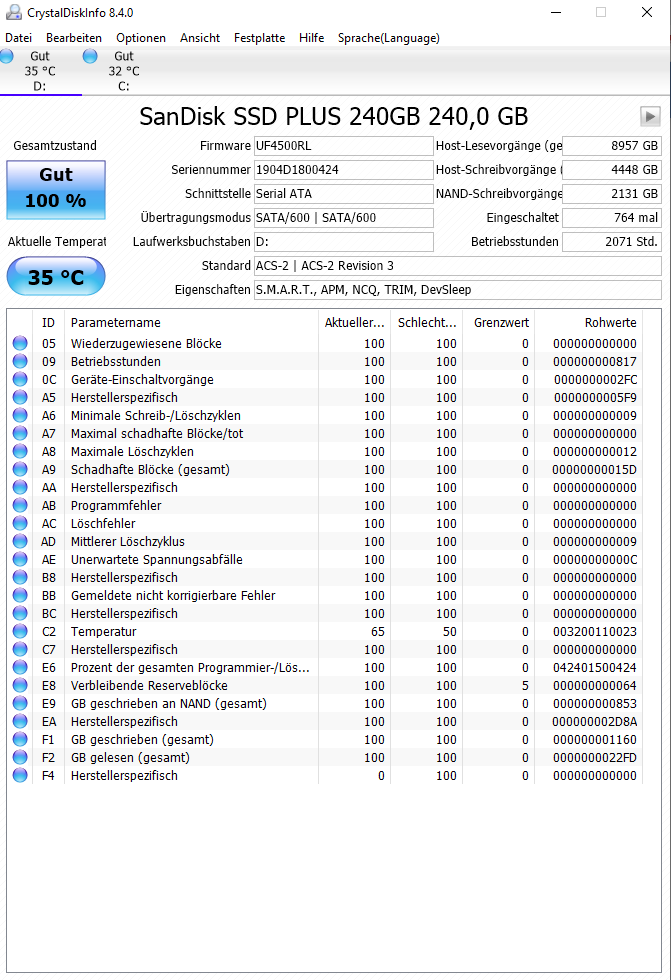Click the CrystalDiskInfo app icon in title bar
Screen dimensions: 671x980
pos(13,12)
